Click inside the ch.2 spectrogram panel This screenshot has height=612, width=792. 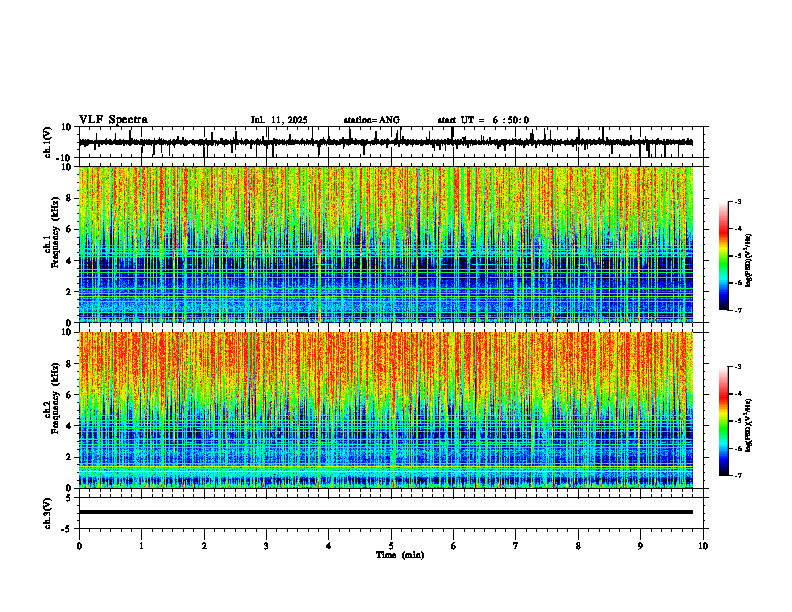coord(385,410)
